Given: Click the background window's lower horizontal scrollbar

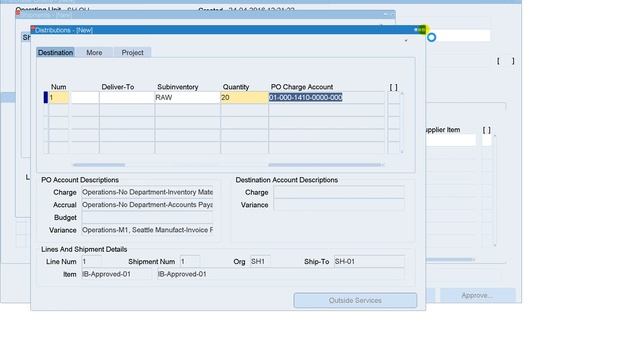Looking at the screenshot, I should [x=450, y=260].
